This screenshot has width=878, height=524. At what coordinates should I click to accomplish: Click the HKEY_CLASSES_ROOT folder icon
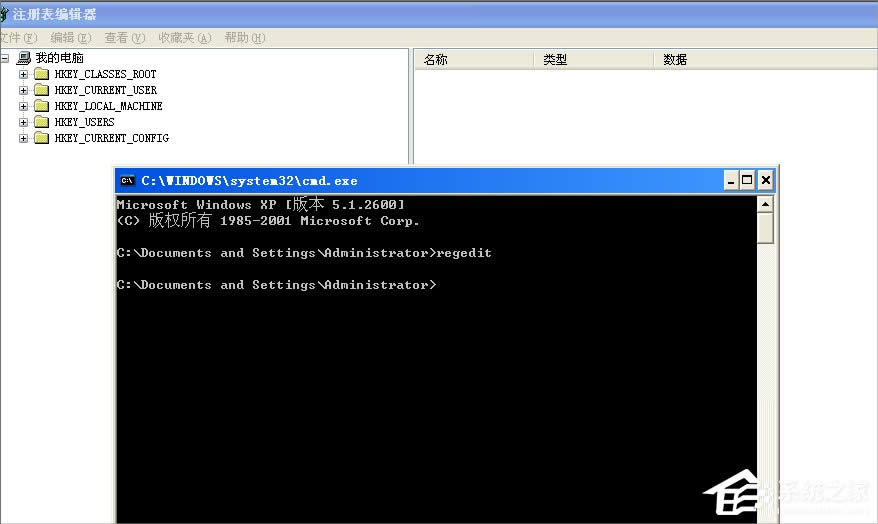pos(41,74)
